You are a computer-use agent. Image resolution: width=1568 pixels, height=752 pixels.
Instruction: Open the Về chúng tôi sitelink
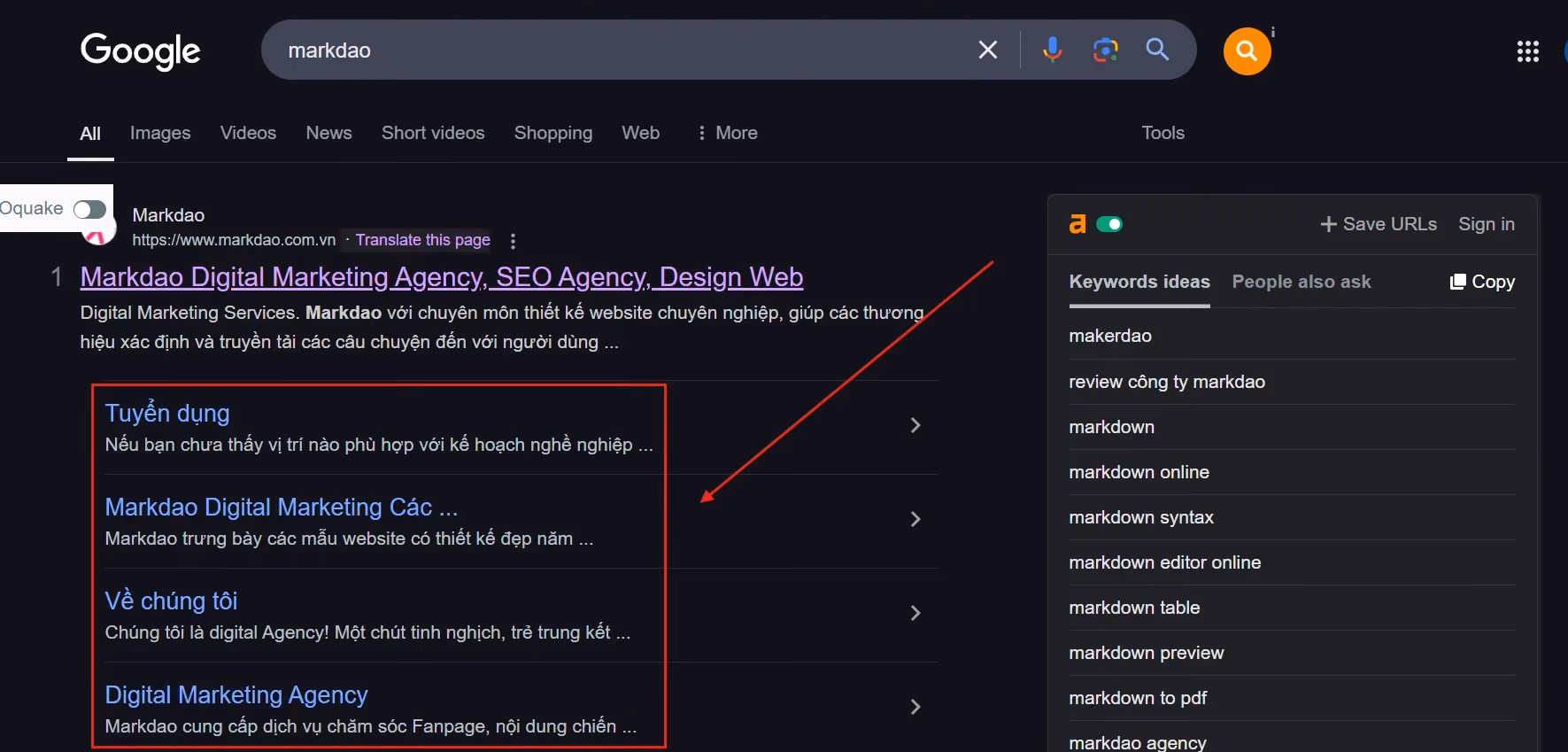(172, 601)
